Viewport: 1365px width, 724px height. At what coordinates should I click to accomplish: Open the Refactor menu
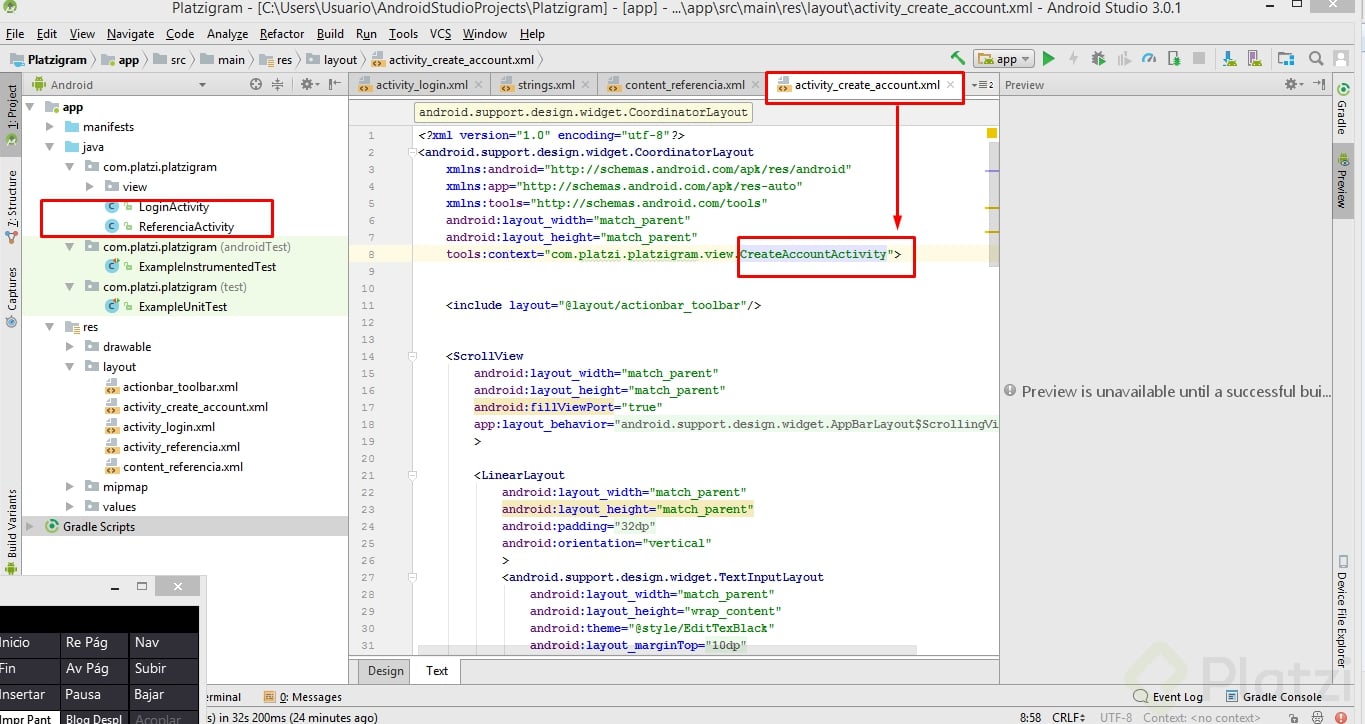[x=282, y=34]
